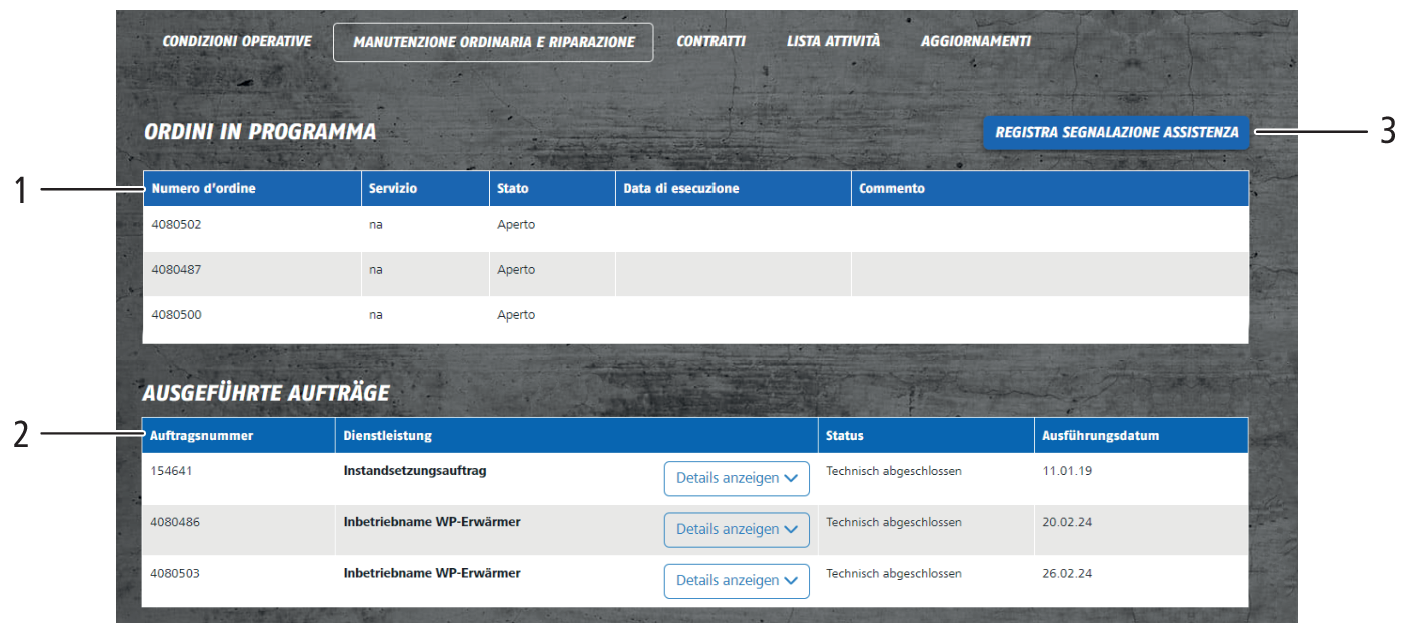Select completed order number 154641
This screenshot has height=623, width=1414.
click(x=171, y=471)
